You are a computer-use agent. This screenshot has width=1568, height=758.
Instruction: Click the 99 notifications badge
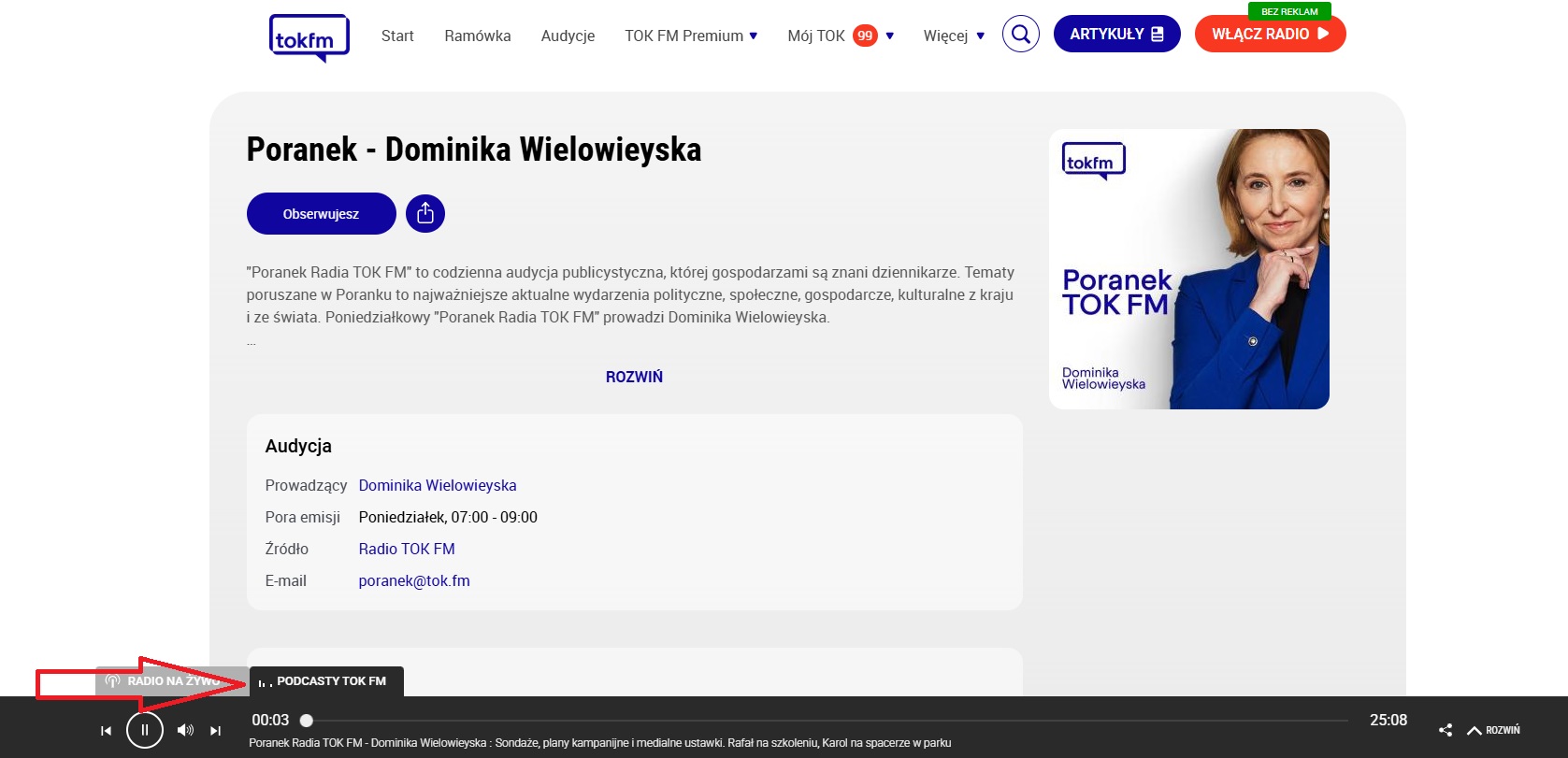[865, 36]
